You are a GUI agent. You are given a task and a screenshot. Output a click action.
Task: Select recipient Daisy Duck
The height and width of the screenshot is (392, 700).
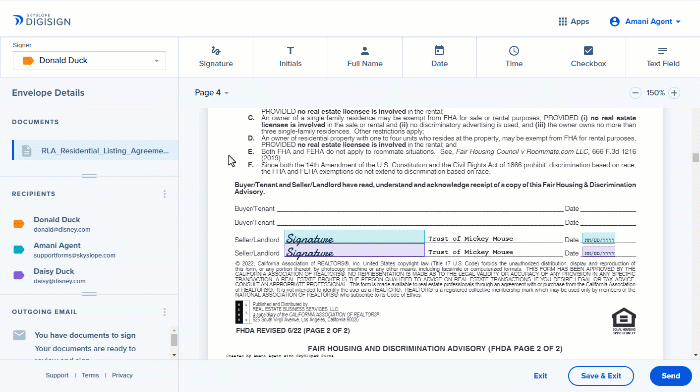click(59, 275)
